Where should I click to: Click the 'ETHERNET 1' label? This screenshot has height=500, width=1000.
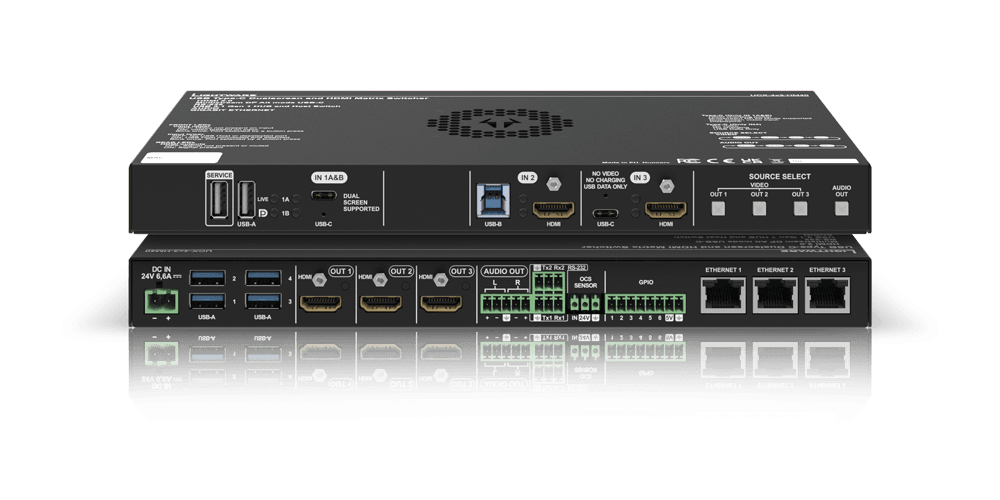coord(723,270)
